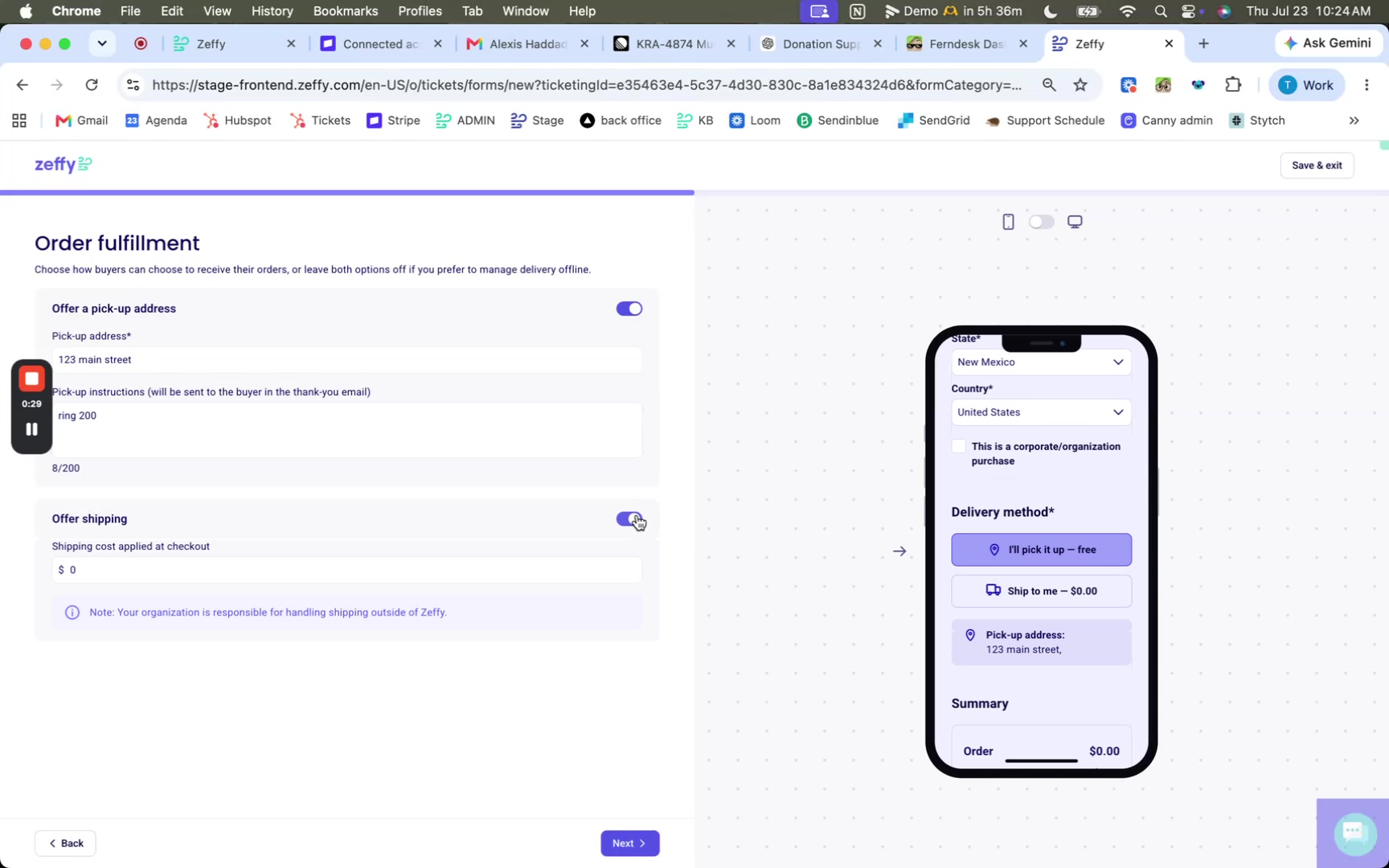Open the Country dropdown showing United States
Image resolution: width=1389 pixels, height=868 pixels.
(x=1041, y=412)
